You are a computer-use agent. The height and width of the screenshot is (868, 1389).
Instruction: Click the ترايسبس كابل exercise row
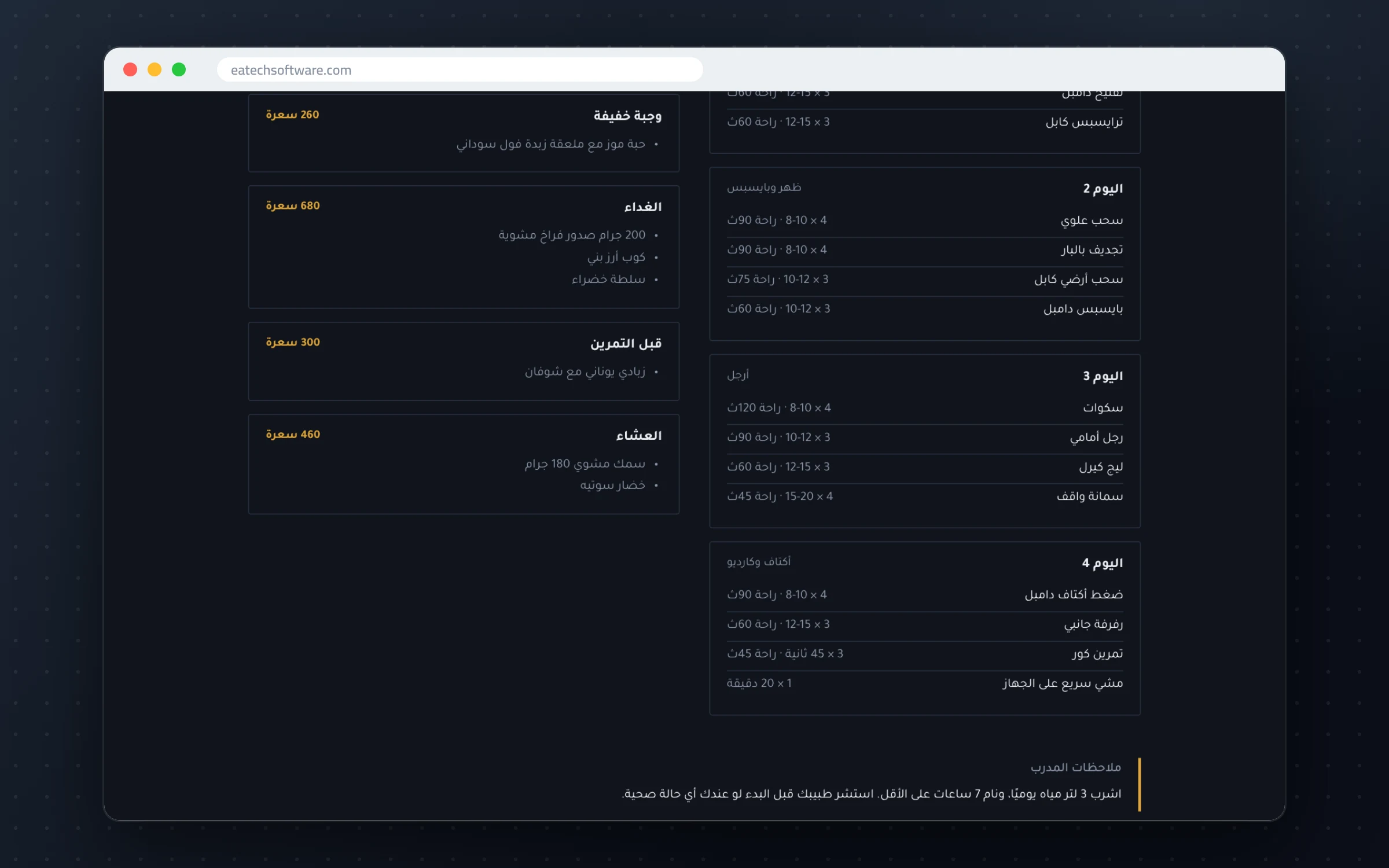[925, 122]
